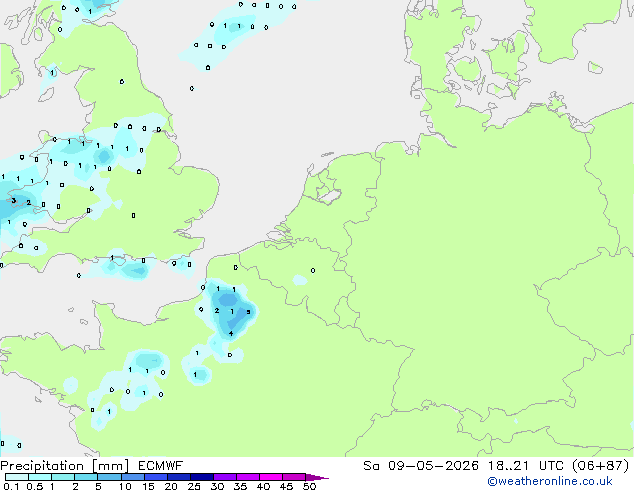Select the 0.5 mm legend color swatch
This screenshot has width=634, height=490.
[x=40, y=477]
